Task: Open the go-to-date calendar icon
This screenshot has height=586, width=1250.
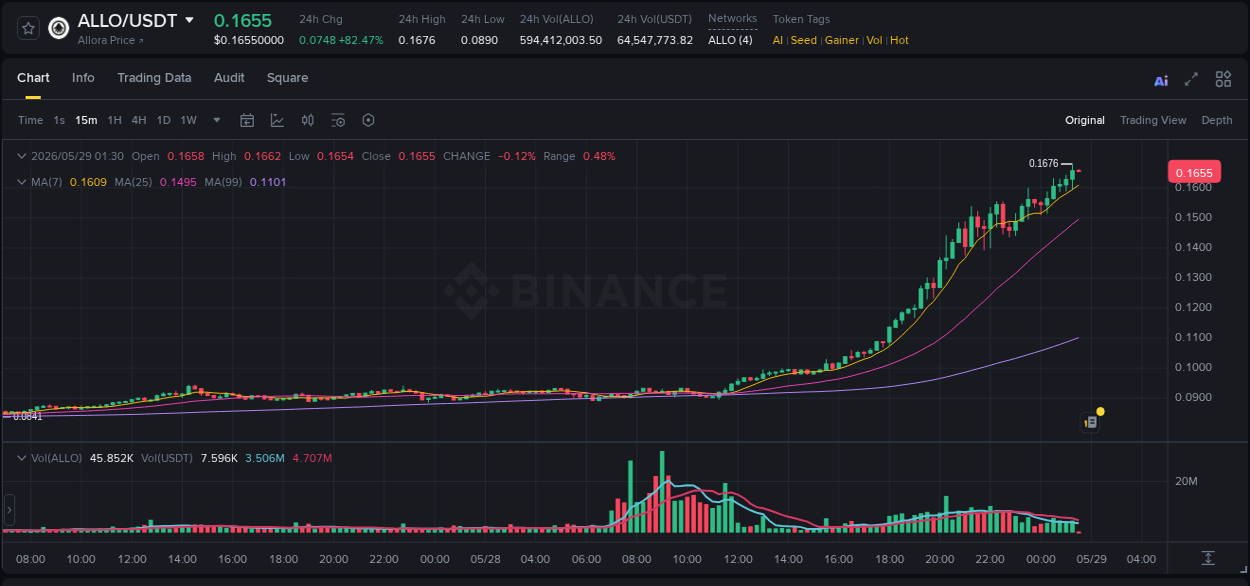Action: tap(247, 120)
